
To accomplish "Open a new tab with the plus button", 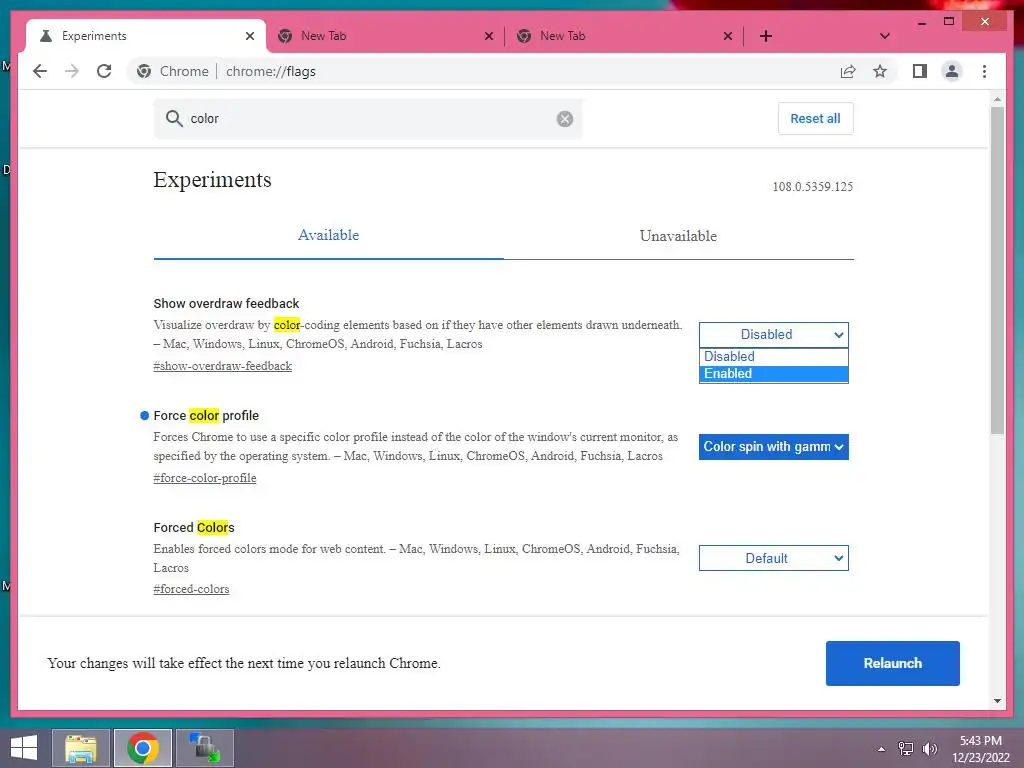I will pyautogui.click(x=765, y=36).
